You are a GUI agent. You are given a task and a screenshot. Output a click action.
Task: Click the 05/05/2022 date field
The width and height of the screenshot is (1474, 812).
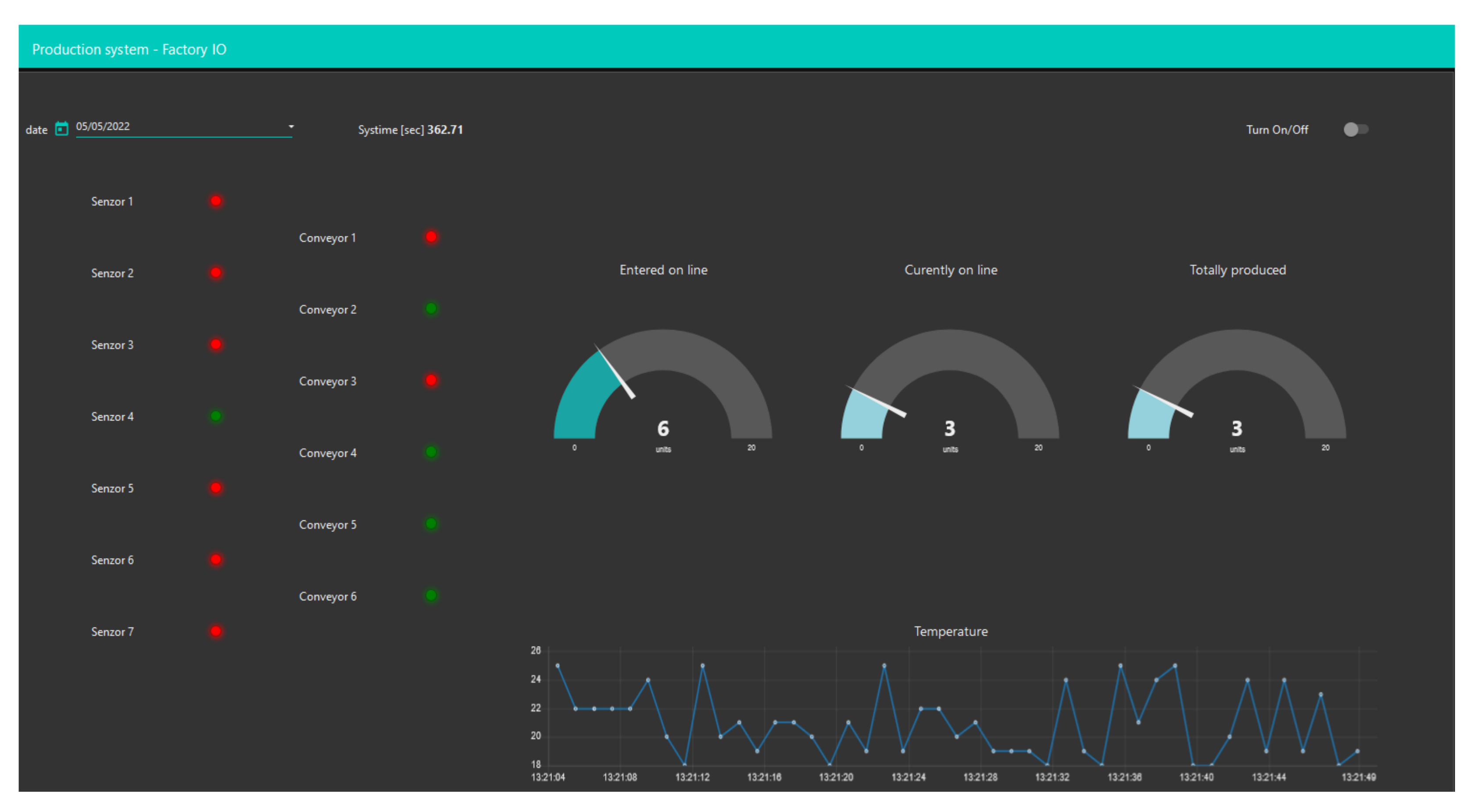[x=172, y=126]
